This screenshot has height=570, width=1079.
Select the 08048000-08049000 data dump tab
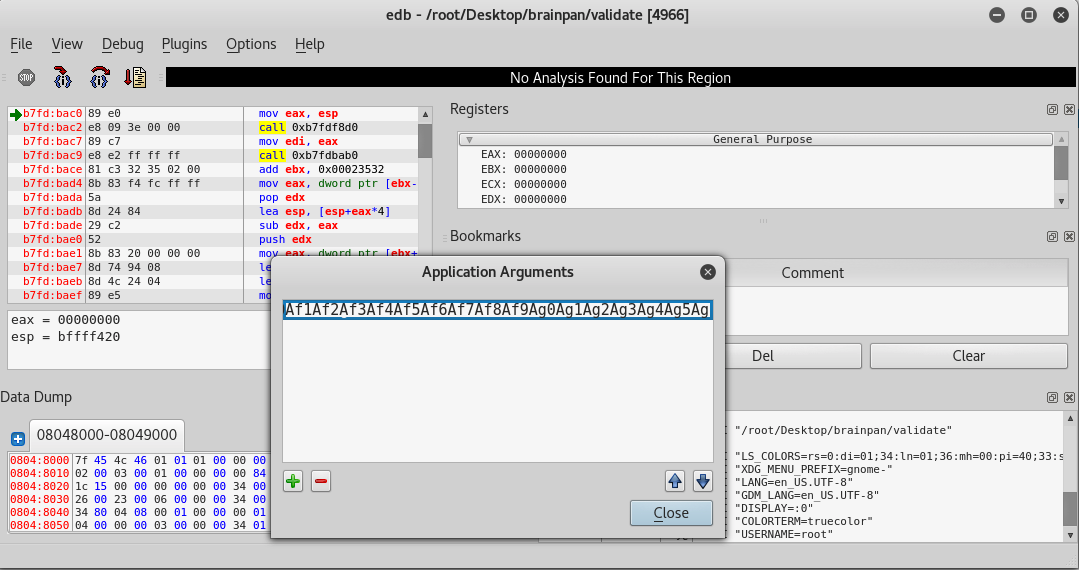pos(107,435)
